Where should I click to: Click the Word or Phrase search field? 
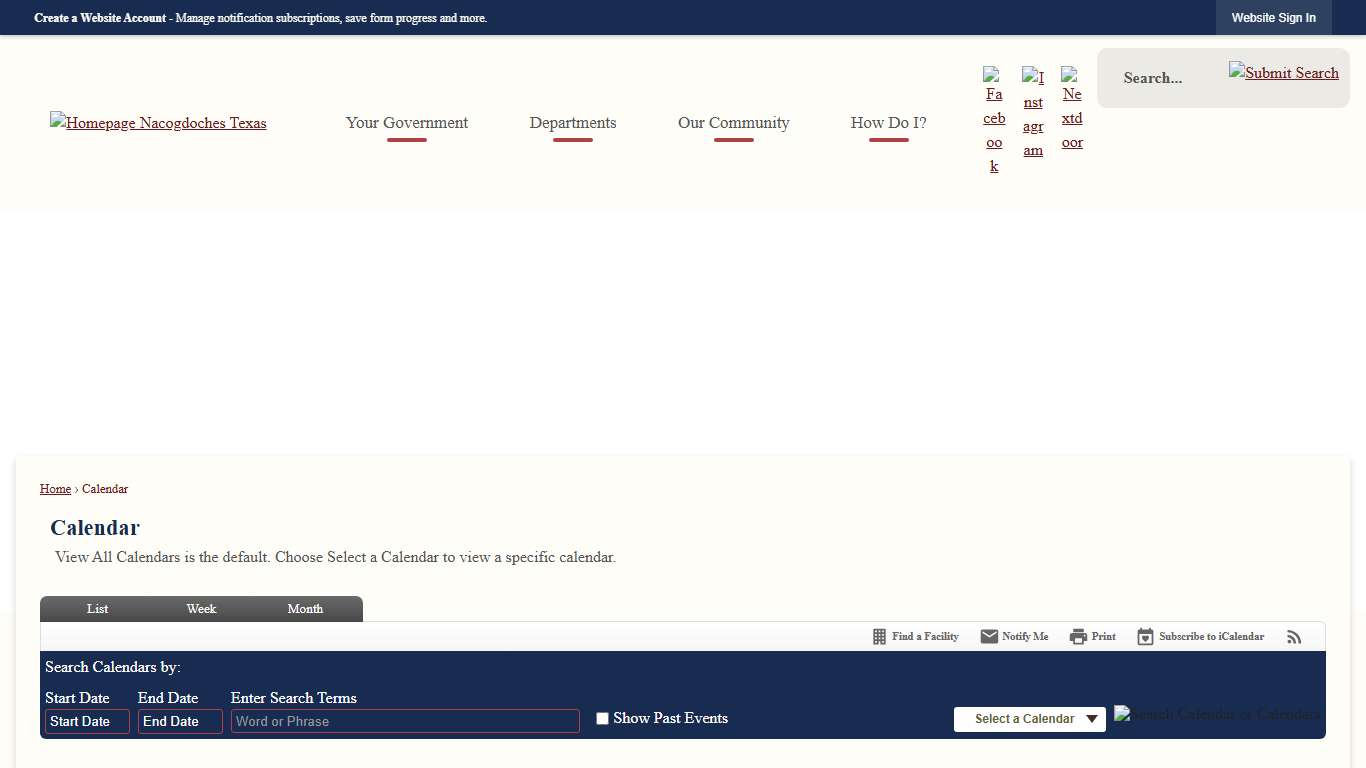tap(405, 722)
